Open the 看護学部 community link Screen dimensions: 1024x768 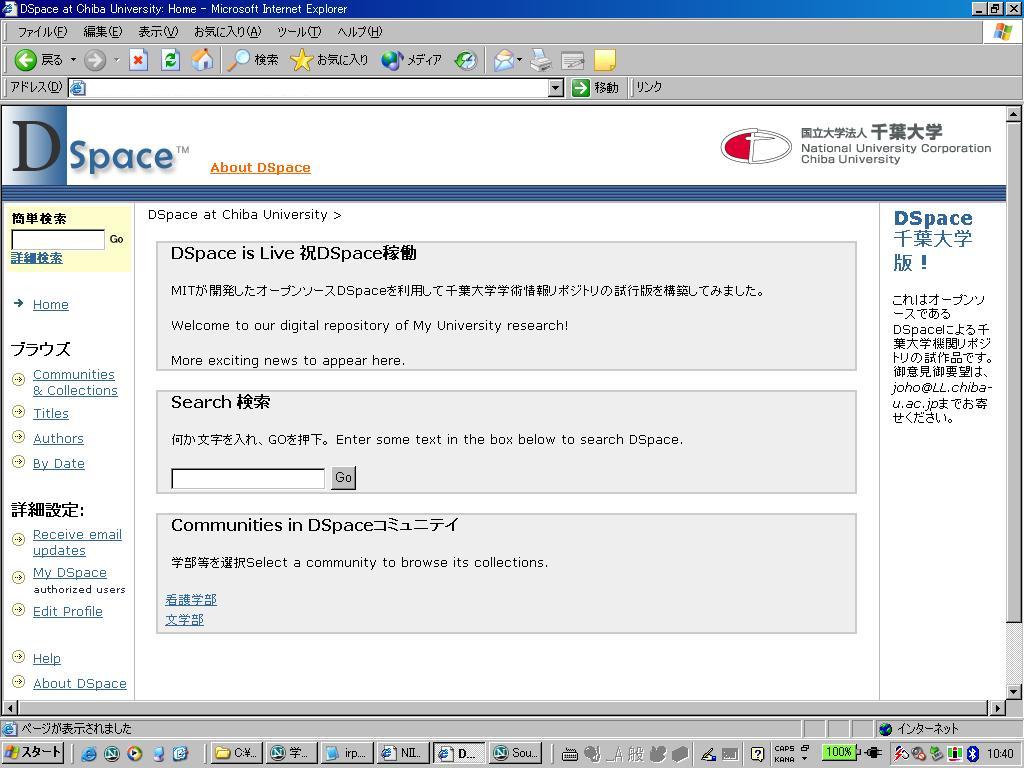[x=191, y=600]
